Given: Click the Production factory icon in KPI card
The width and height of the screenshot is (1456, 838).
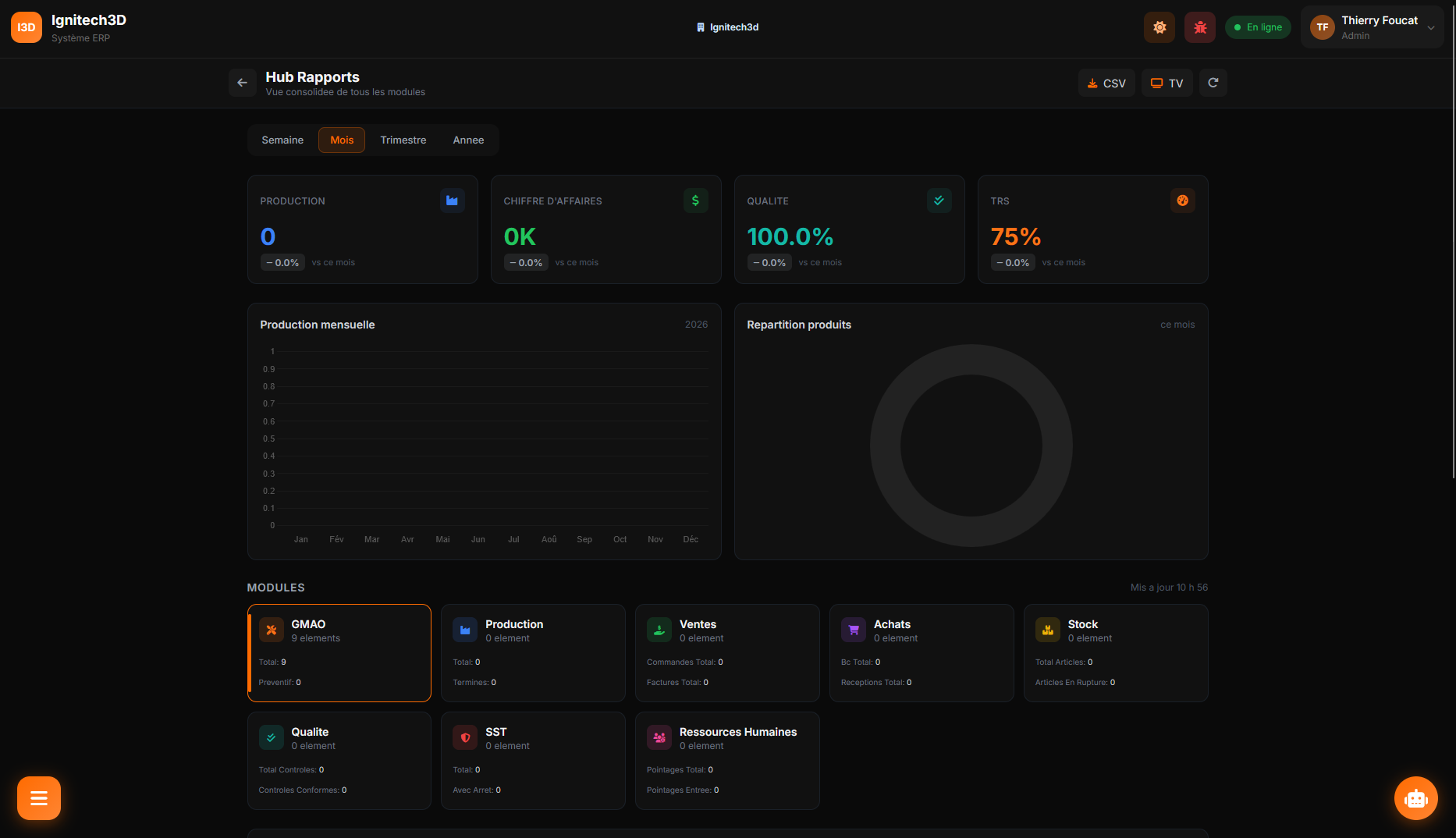Looking at the screenshot, I should [x=452, y=201].
